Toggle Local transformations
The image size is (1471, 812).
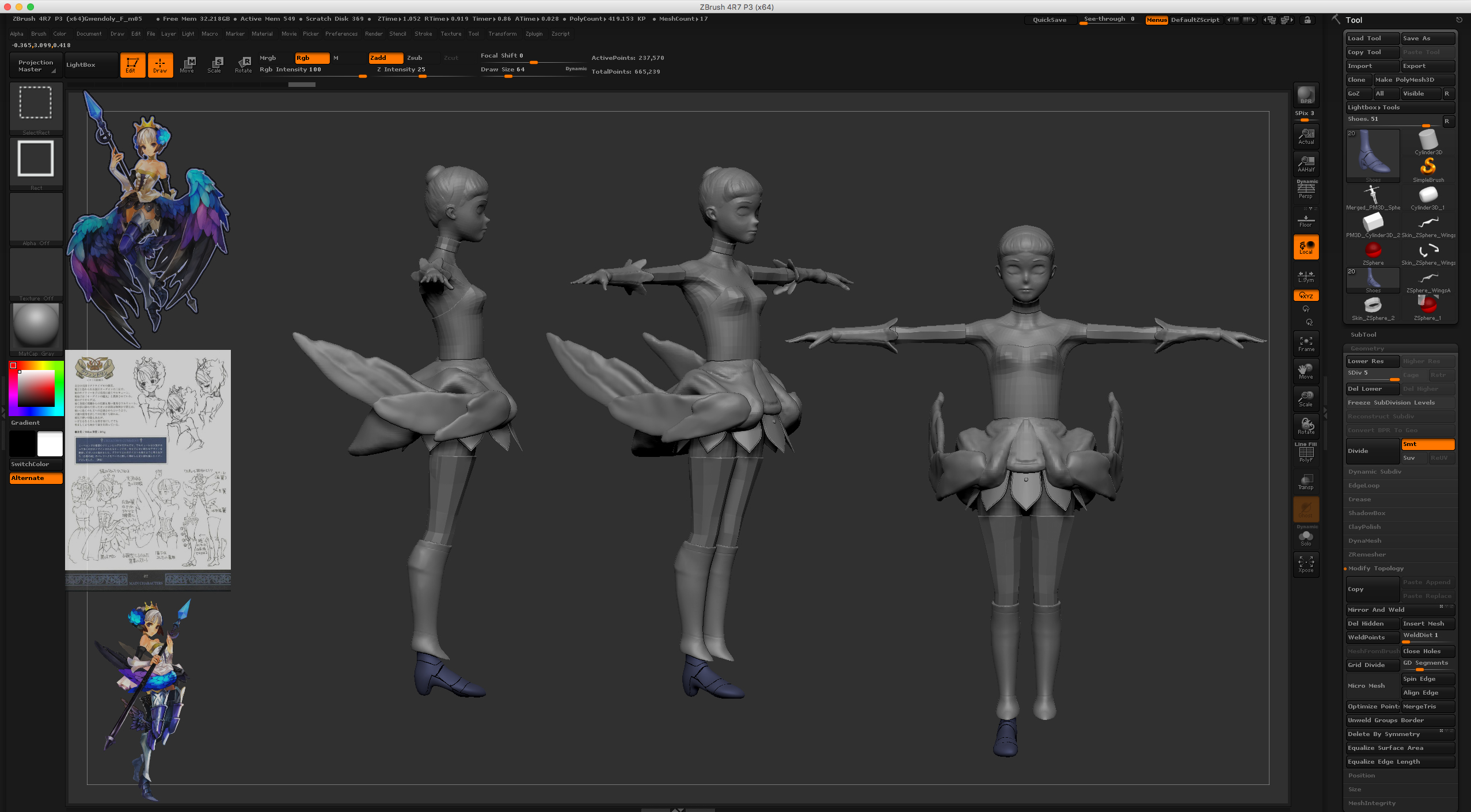(x=1306, y=247)
